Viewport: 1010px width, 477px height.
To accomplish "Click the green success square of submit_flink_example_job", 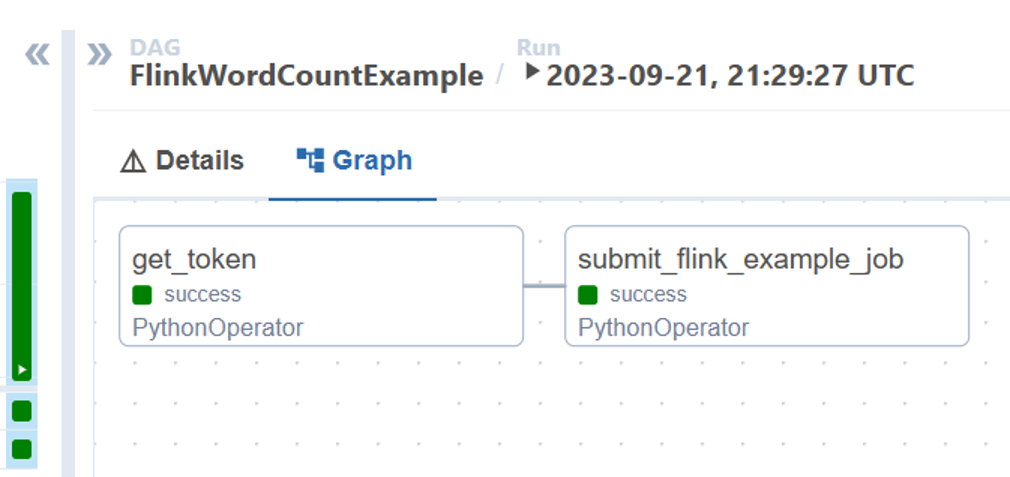I will [x=587, y=295].
